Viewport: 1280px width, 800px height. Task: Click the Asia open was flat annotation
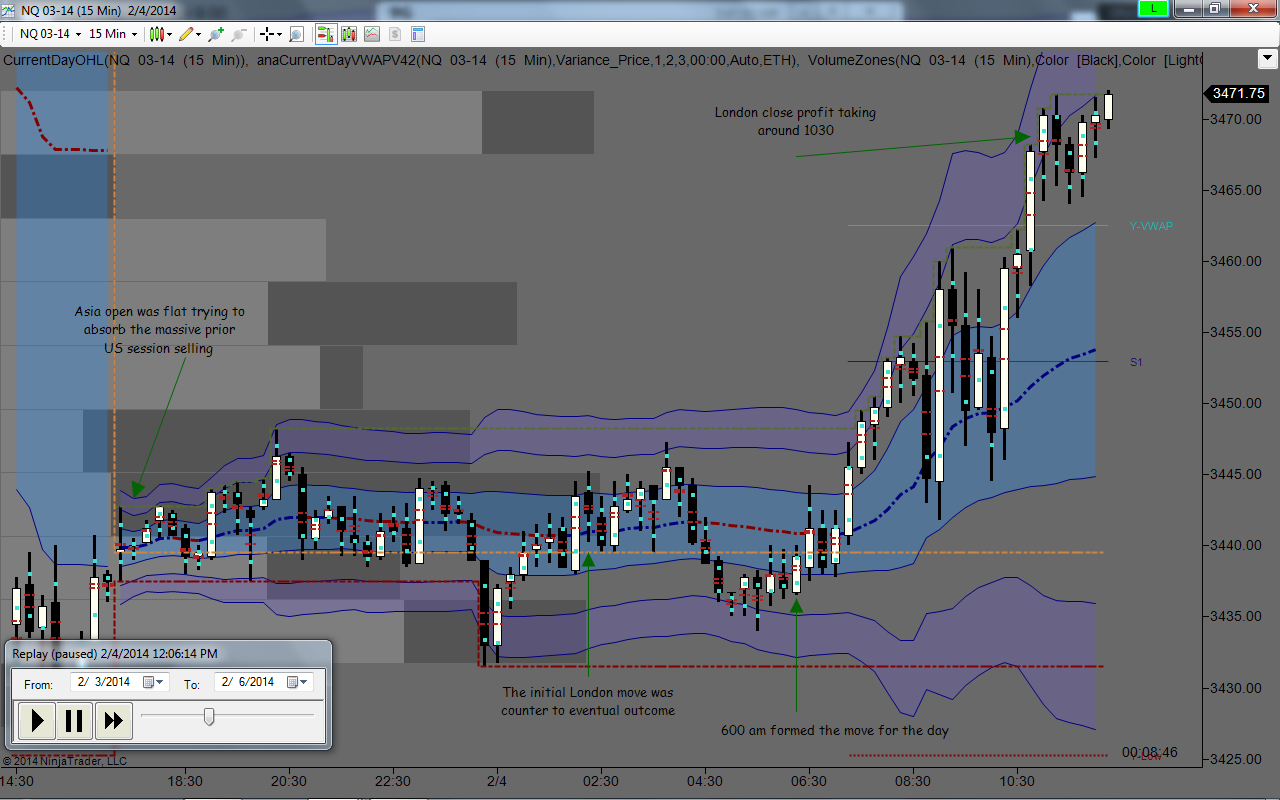click(159, 330)
